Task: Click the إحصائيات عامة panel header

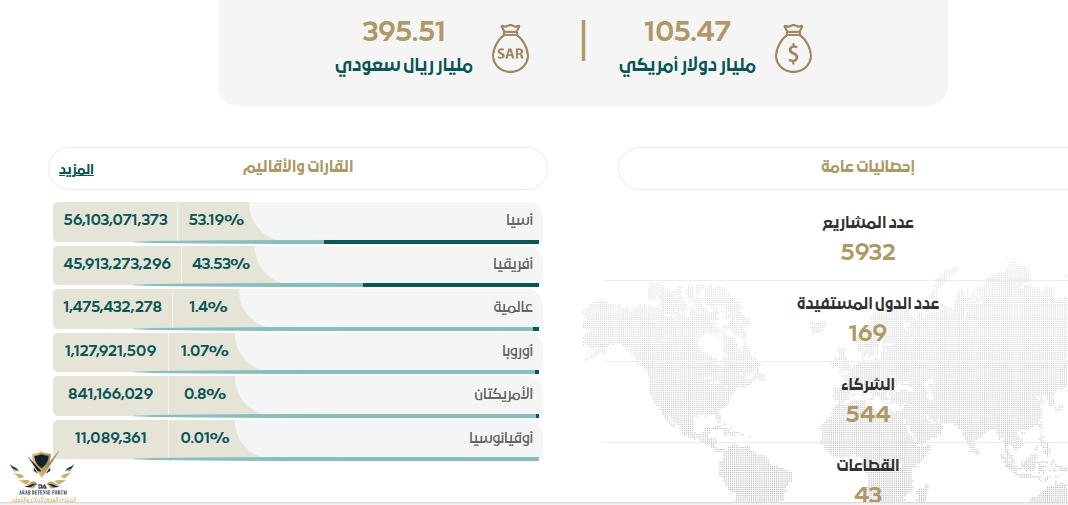Action: click(843, 168)
